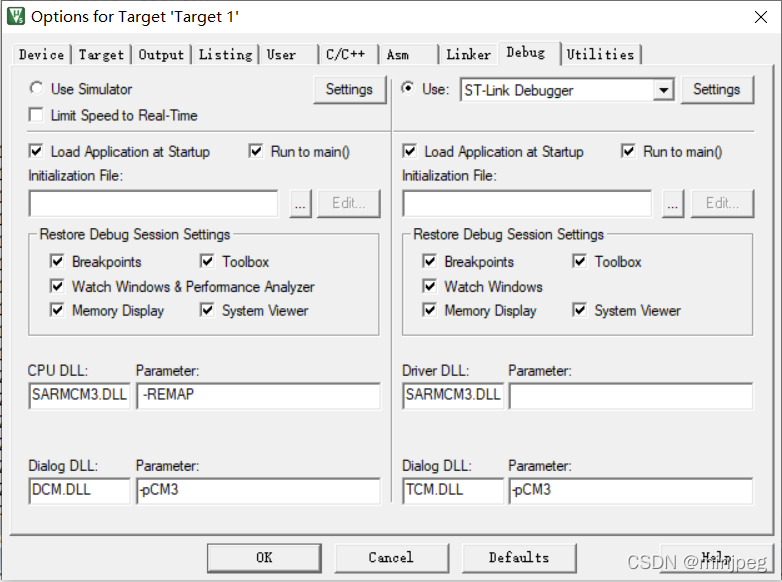Toggle debugger-side System Viewer checkbox
782x582 pixels.
coord(579,310)
